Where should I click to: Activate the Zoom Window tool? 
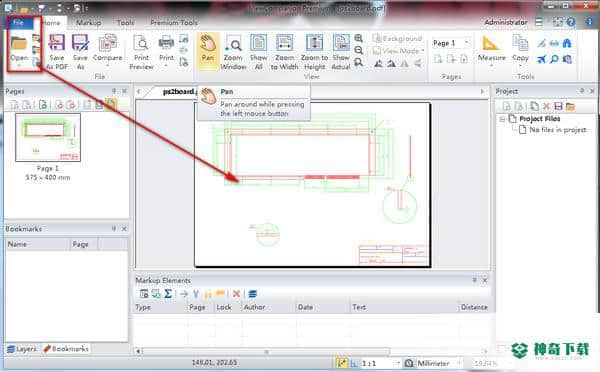click(x=233, y=52)
